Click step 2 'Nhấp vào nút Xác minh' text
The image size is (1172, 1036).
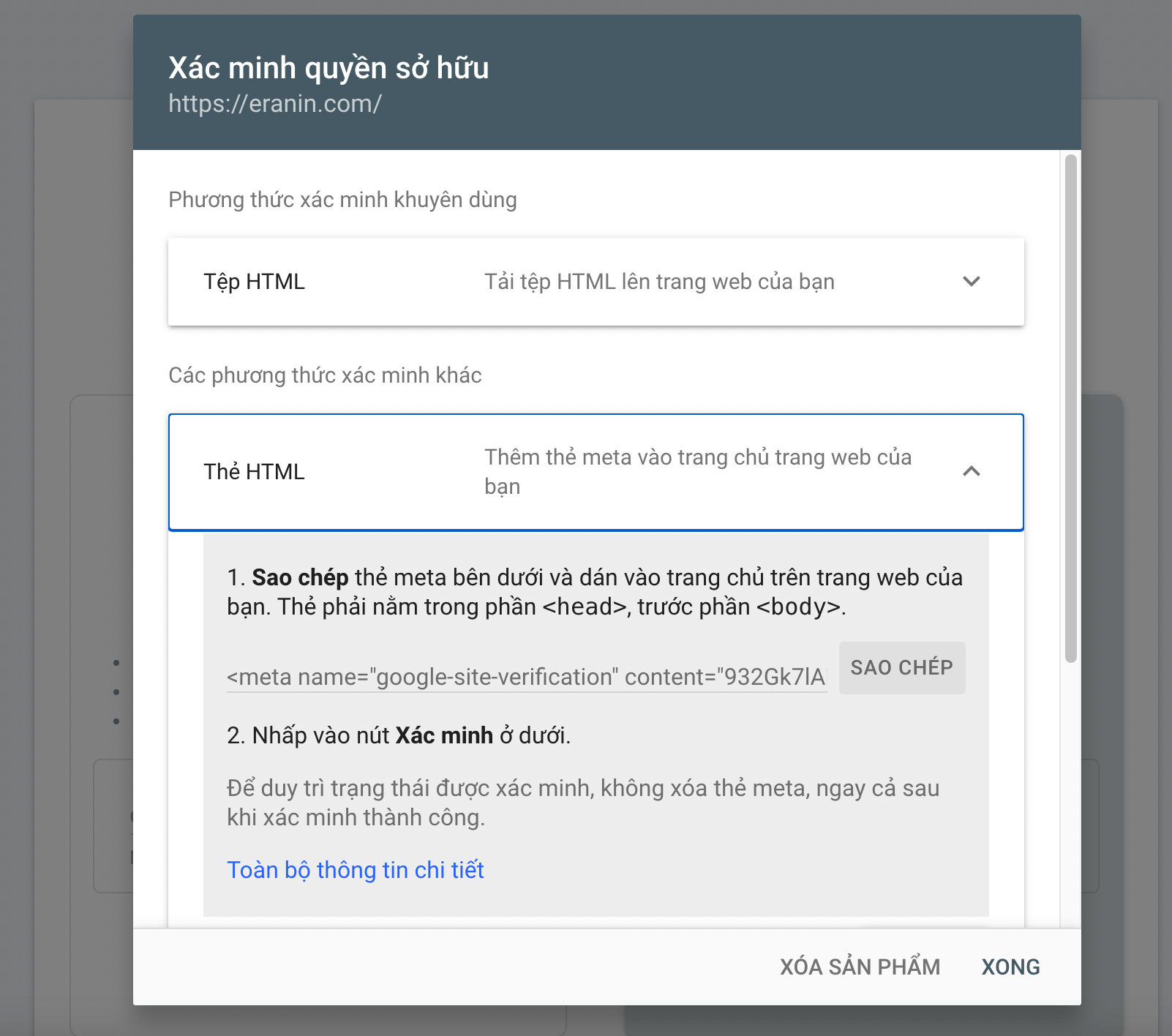399,735
